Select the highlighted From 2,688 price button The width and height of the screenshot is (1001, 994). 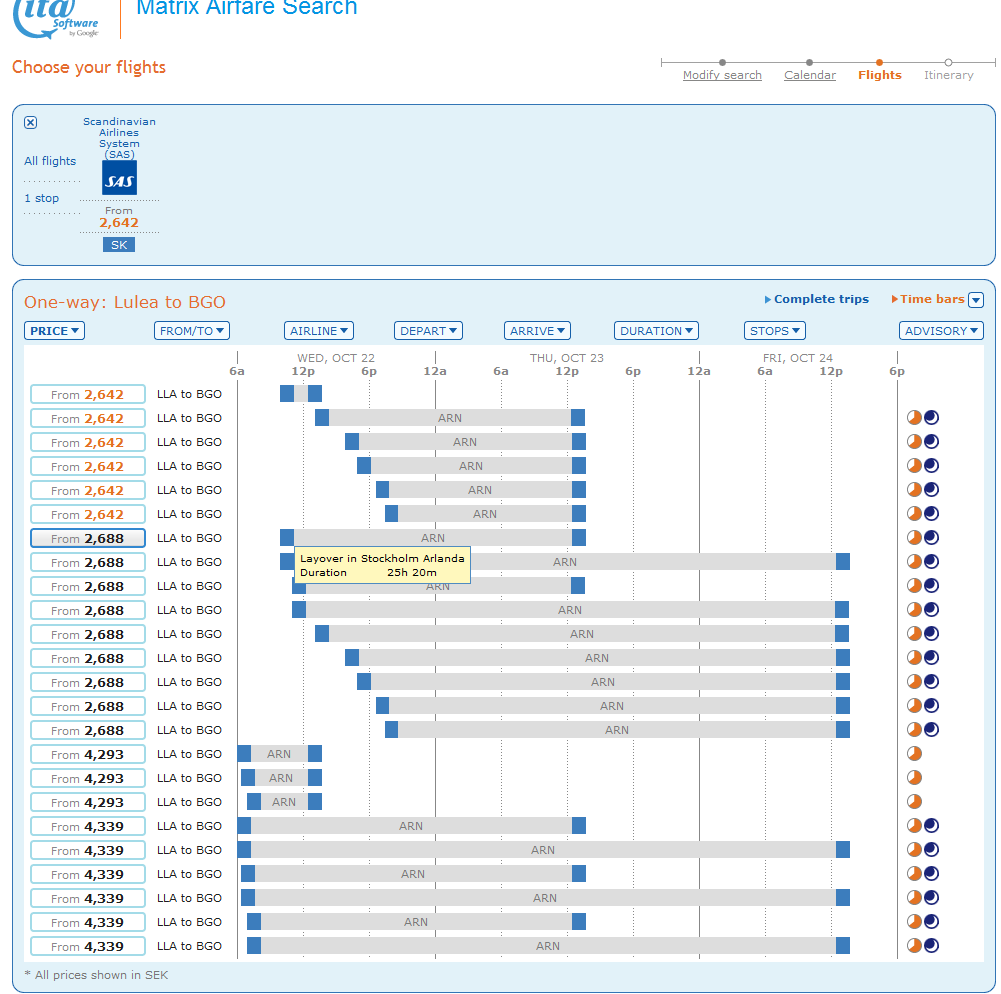[88, 538]
